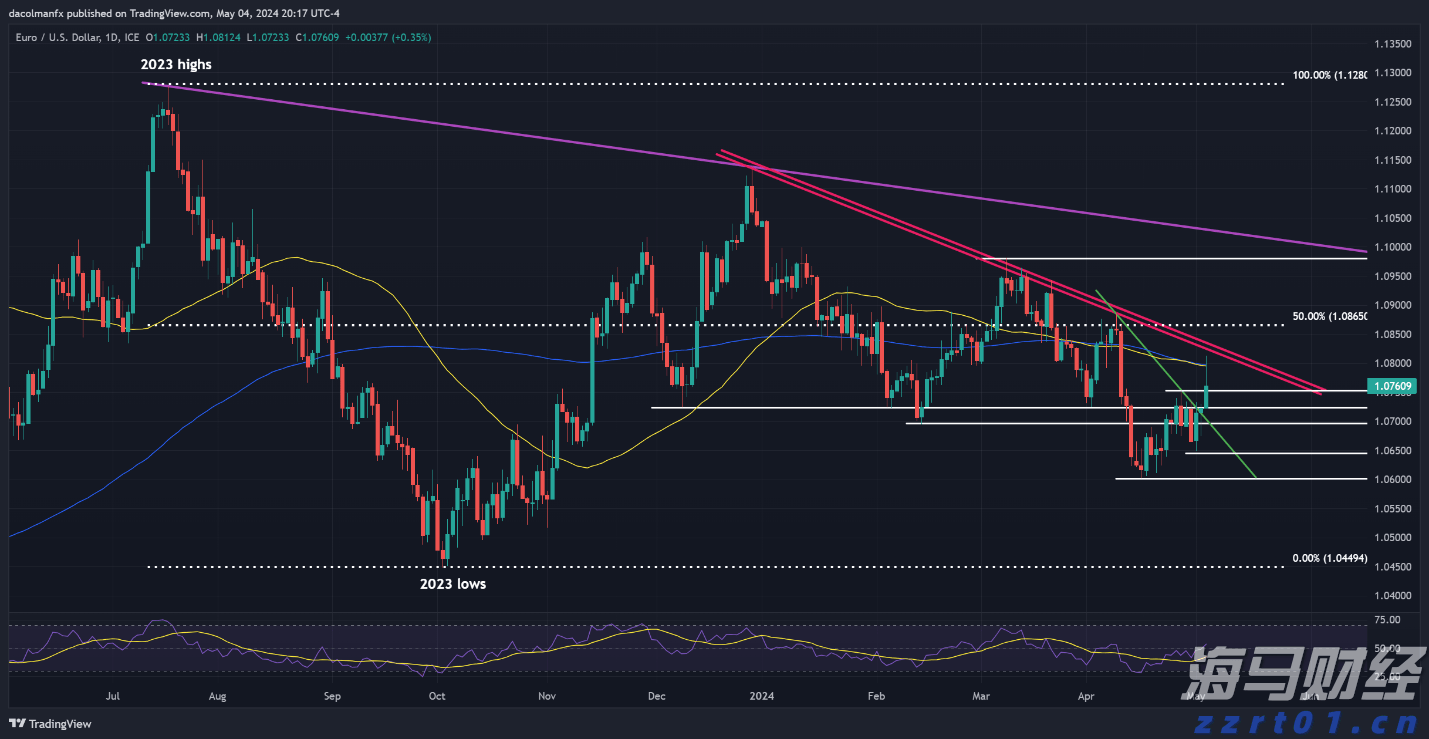This screenshot has height=739, width=1429.
Task: Click the open value O1.07233
Action: [x=170, y=37]
